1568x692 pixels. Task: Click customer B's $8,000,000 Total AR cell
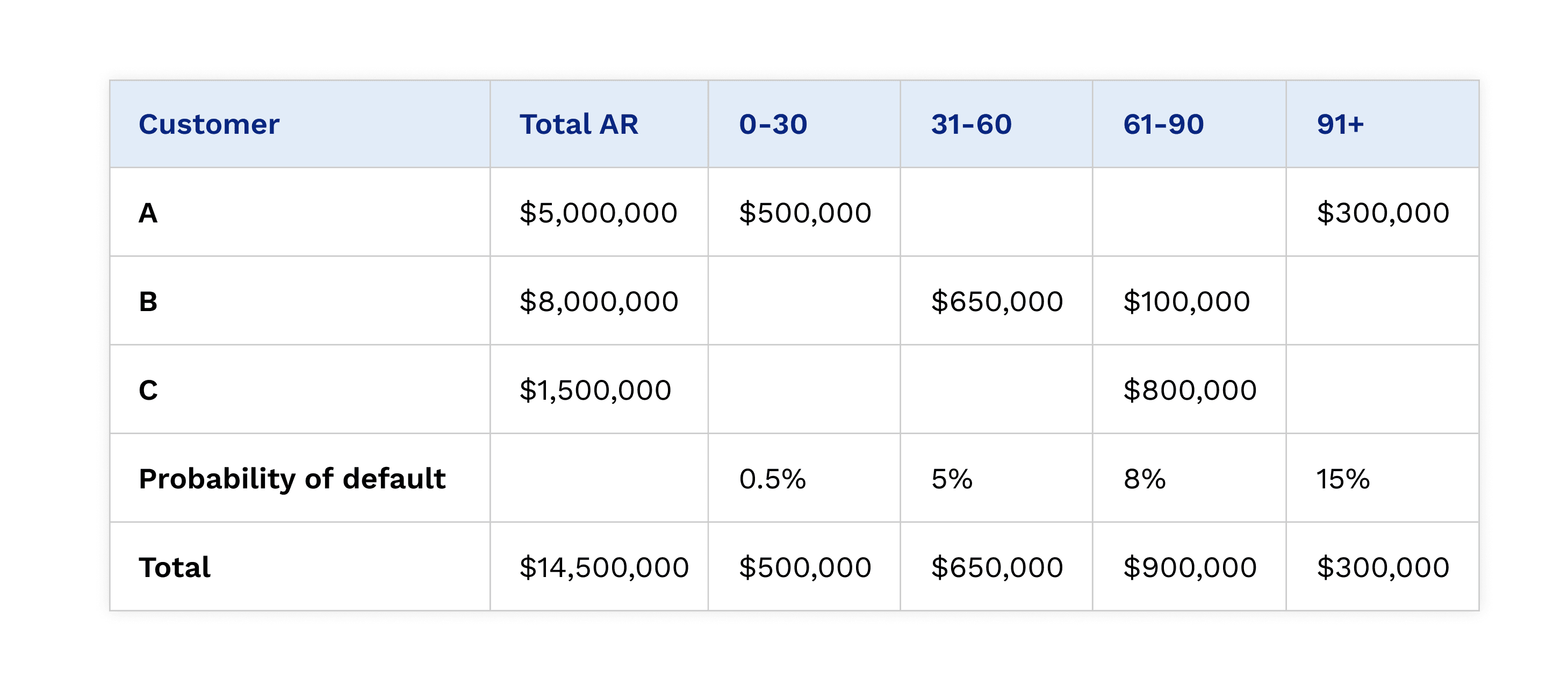[x=599, y=302]
